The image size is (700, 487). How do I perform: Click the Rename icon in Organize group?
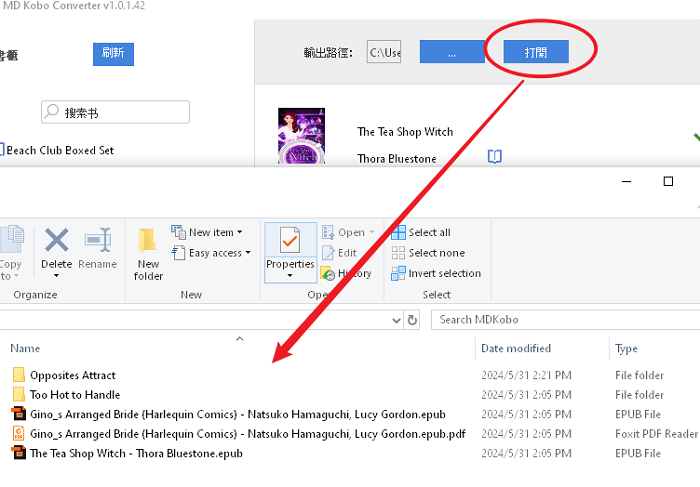pyautogui.click(x=97, y=240)
